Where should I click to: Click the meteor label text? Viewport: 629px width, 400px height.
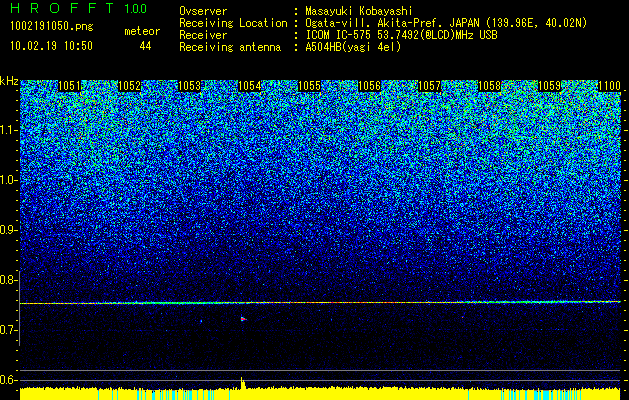click(142, 31)
